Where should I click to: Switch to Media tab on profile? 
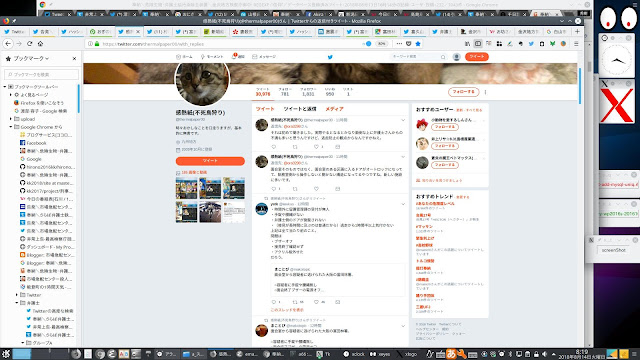coord(334,109)
